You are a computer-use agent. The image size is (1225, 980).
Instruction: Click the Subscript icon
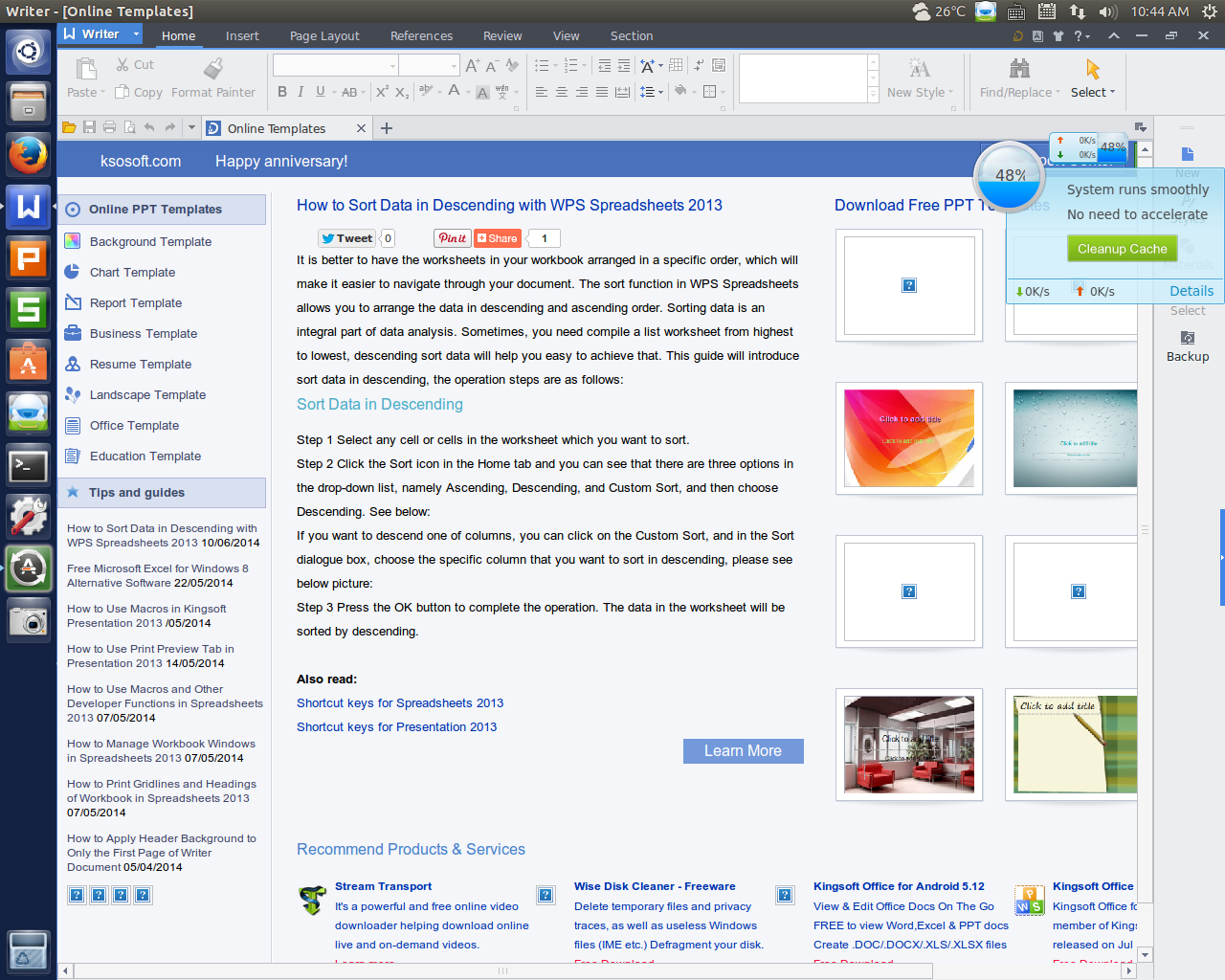(402, 92)
